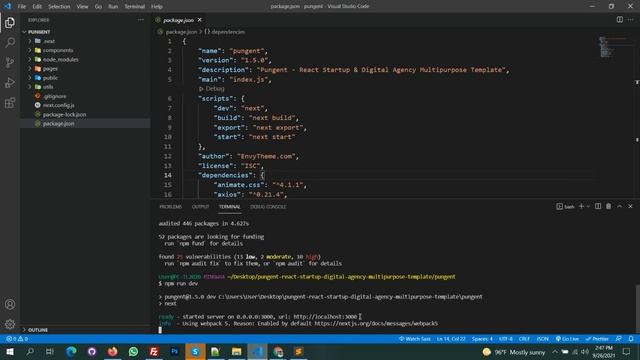Change line endings via CRLF item
Image resolution: width=640 pixels, height=360 pixels.
click(x=524, y=339)
